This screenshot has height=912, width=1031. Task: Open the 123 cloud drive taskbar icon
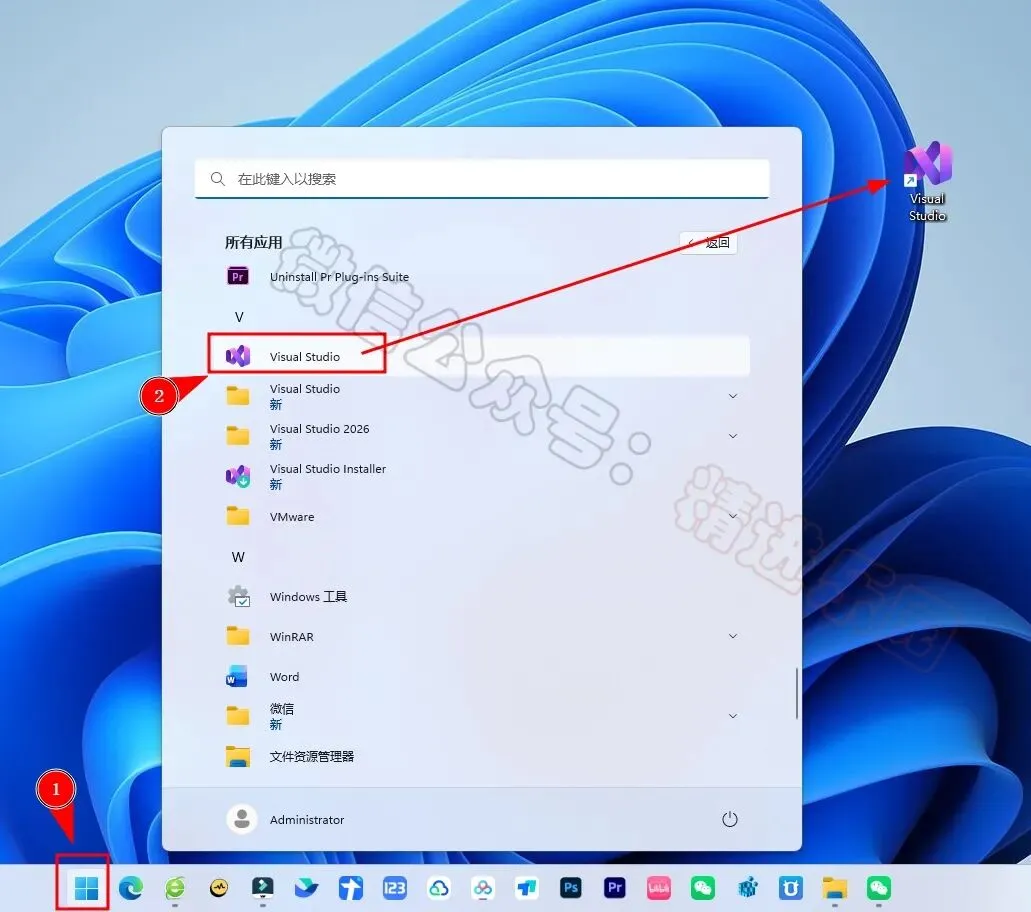(x=395, y=888)
